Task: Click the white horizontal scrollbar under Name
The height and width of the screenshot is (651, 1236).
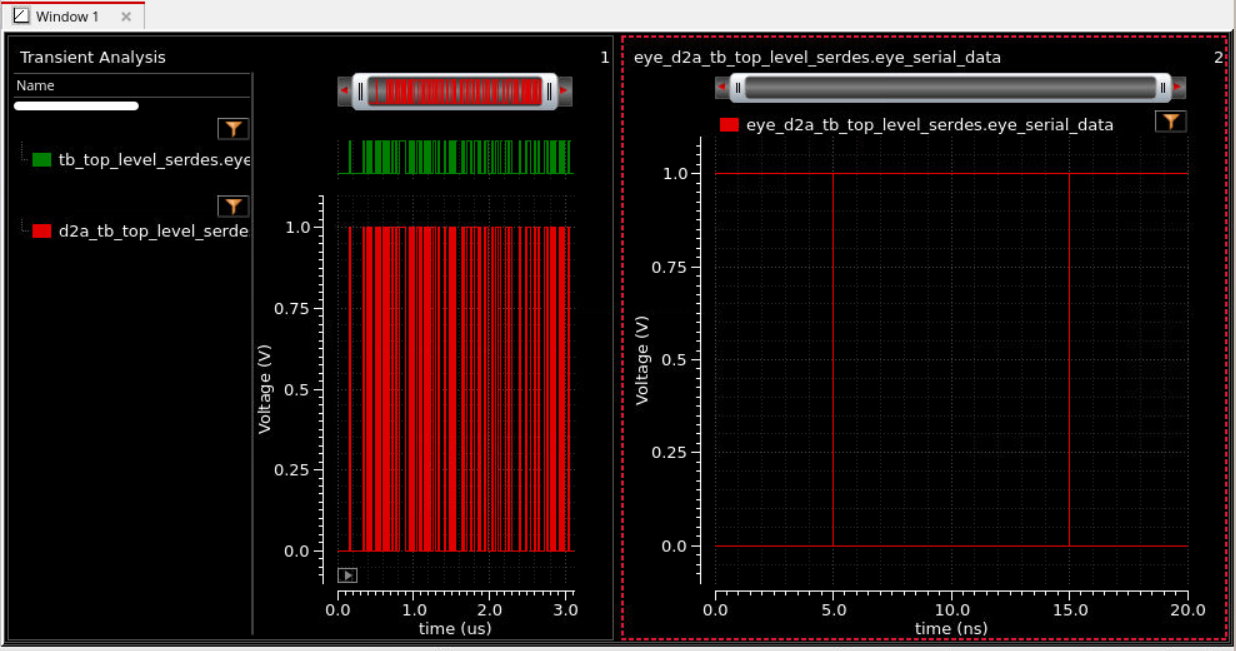Action: (76, 105)
